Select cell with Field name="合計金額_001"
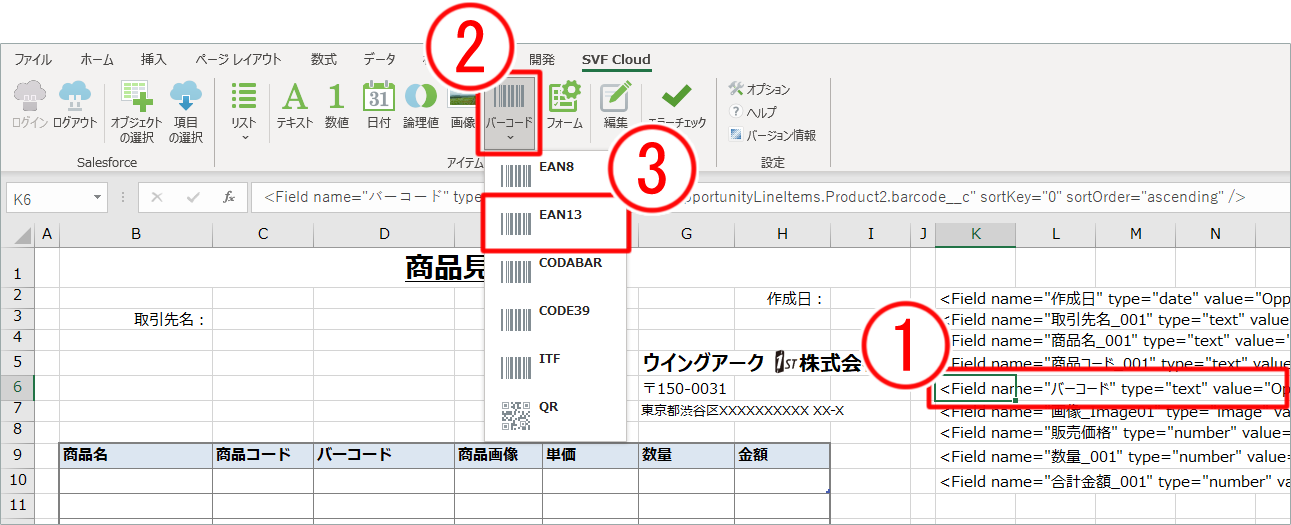Screen dimensions: 1291x525 pyautogui.click(x=1113, y=481)
